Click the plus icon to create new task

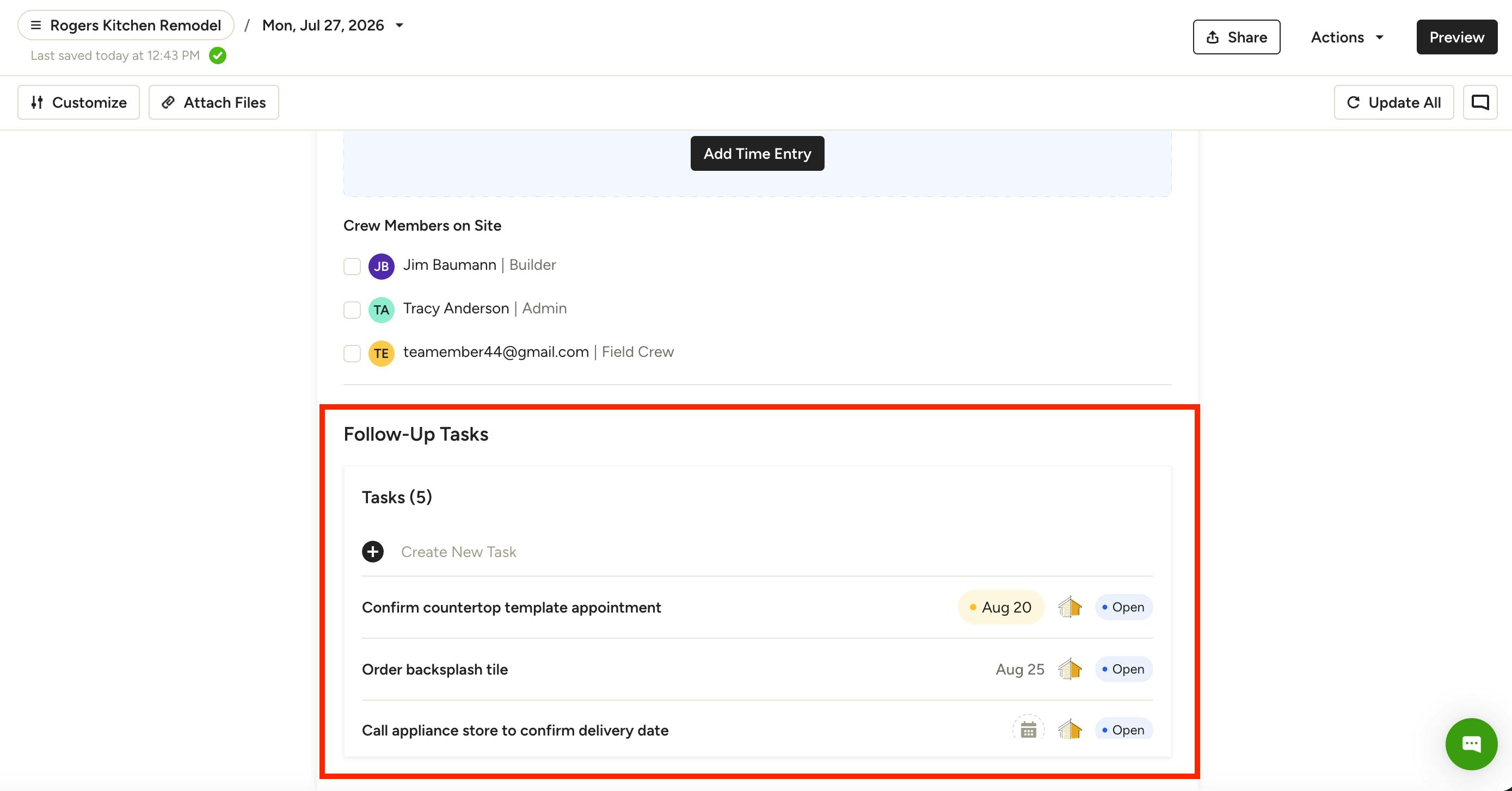pyautogui.click(x=373, y=552)
